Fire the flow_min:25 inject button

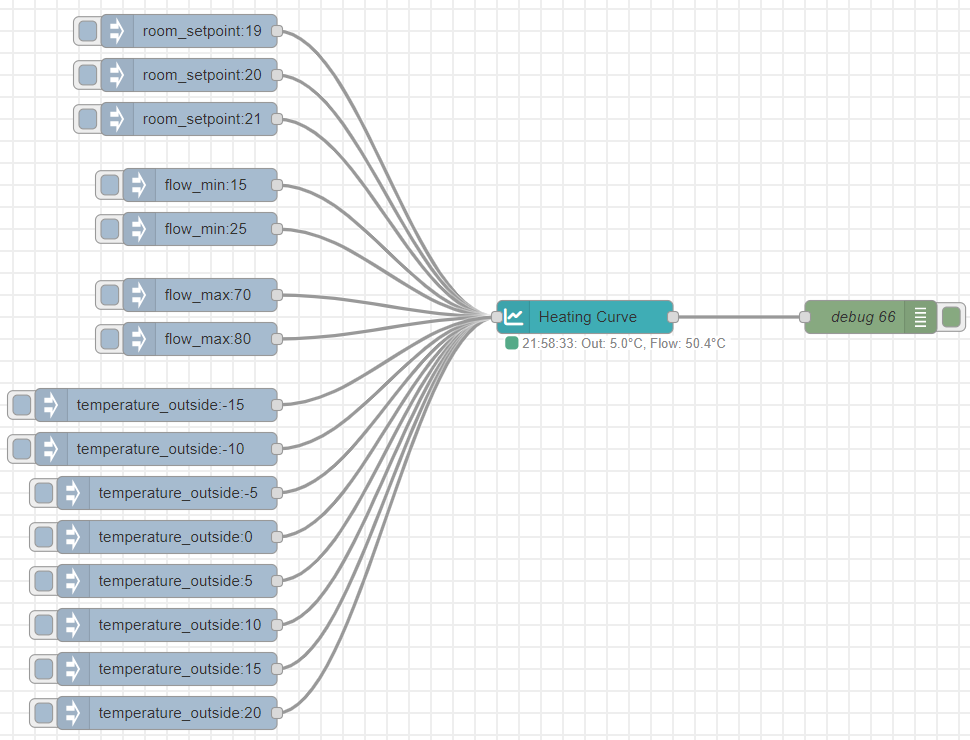click(110, 229)
